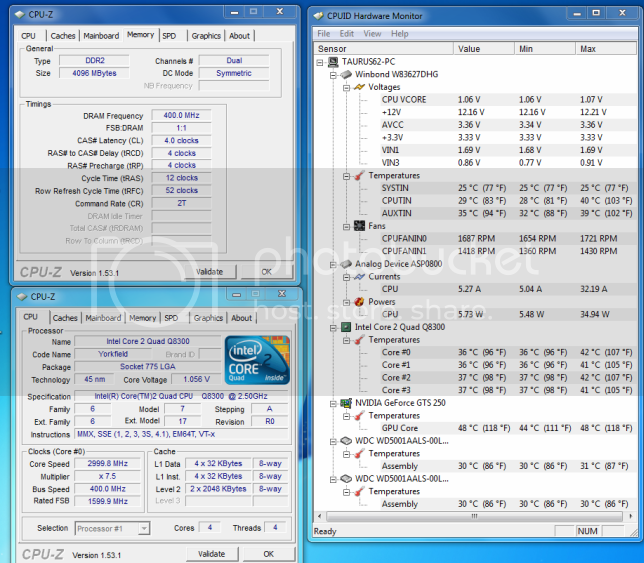Collapse the Intel Core 2 Quad Q8300 node

333,328
